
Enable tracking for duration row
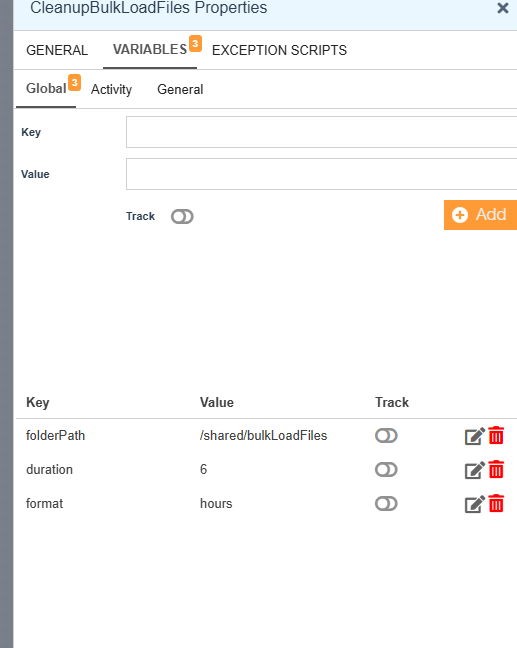pyautogui.click(x=386, y=469)
